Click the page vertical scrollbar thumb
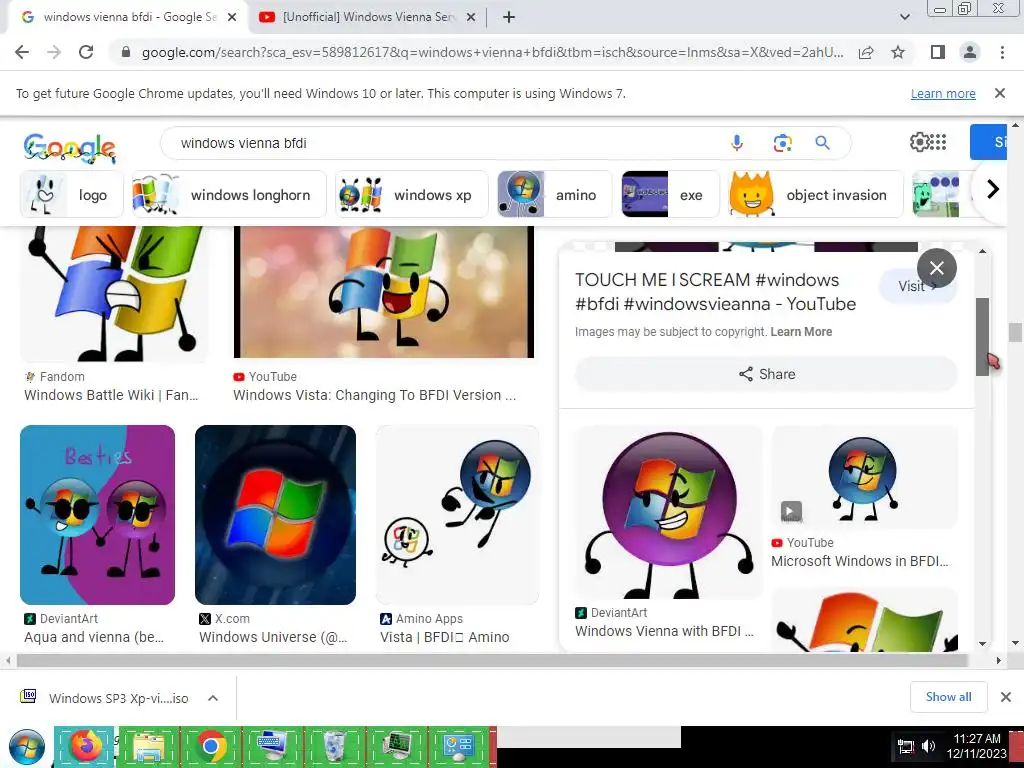1024x768 pixels. coord(1014,332)
